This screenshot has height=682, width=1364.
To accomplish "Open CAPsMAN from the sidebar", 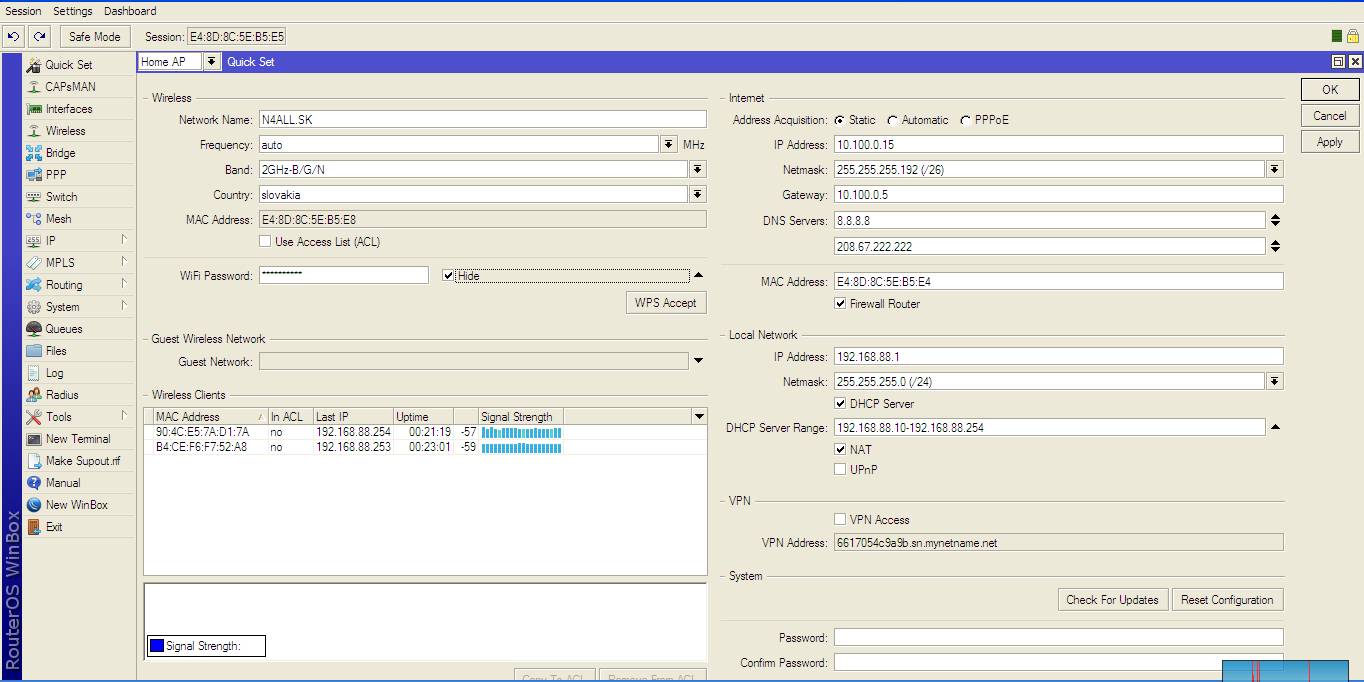I will pos(70,87).
